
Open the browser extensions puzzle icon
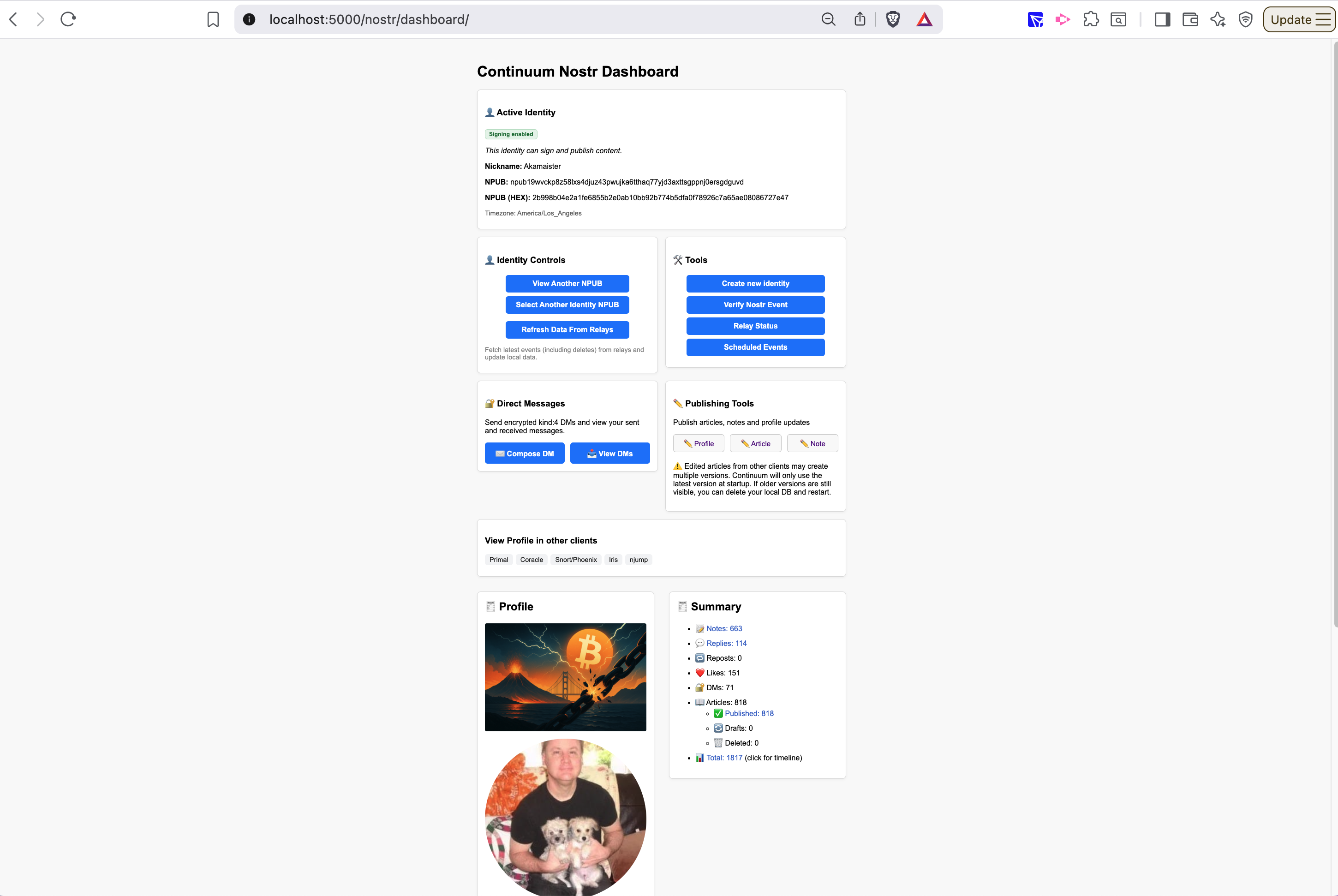[1091, 19]
